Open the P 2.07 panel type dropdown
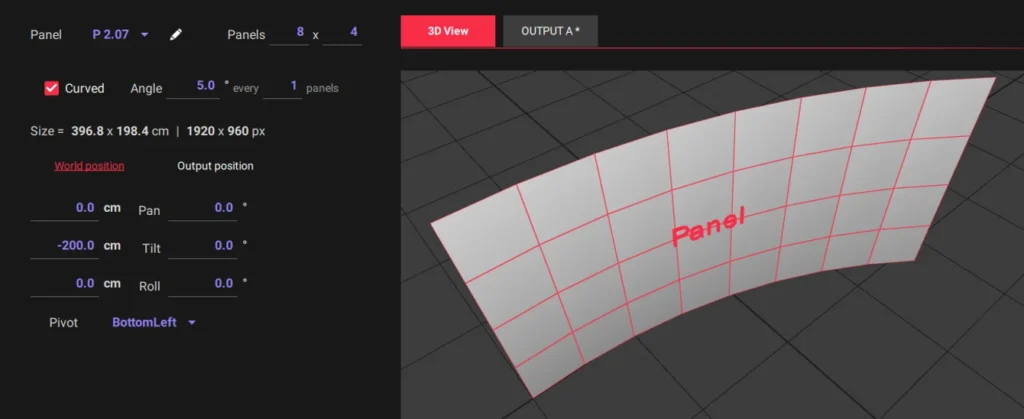1024x419 pixels. tap(121, 34)
